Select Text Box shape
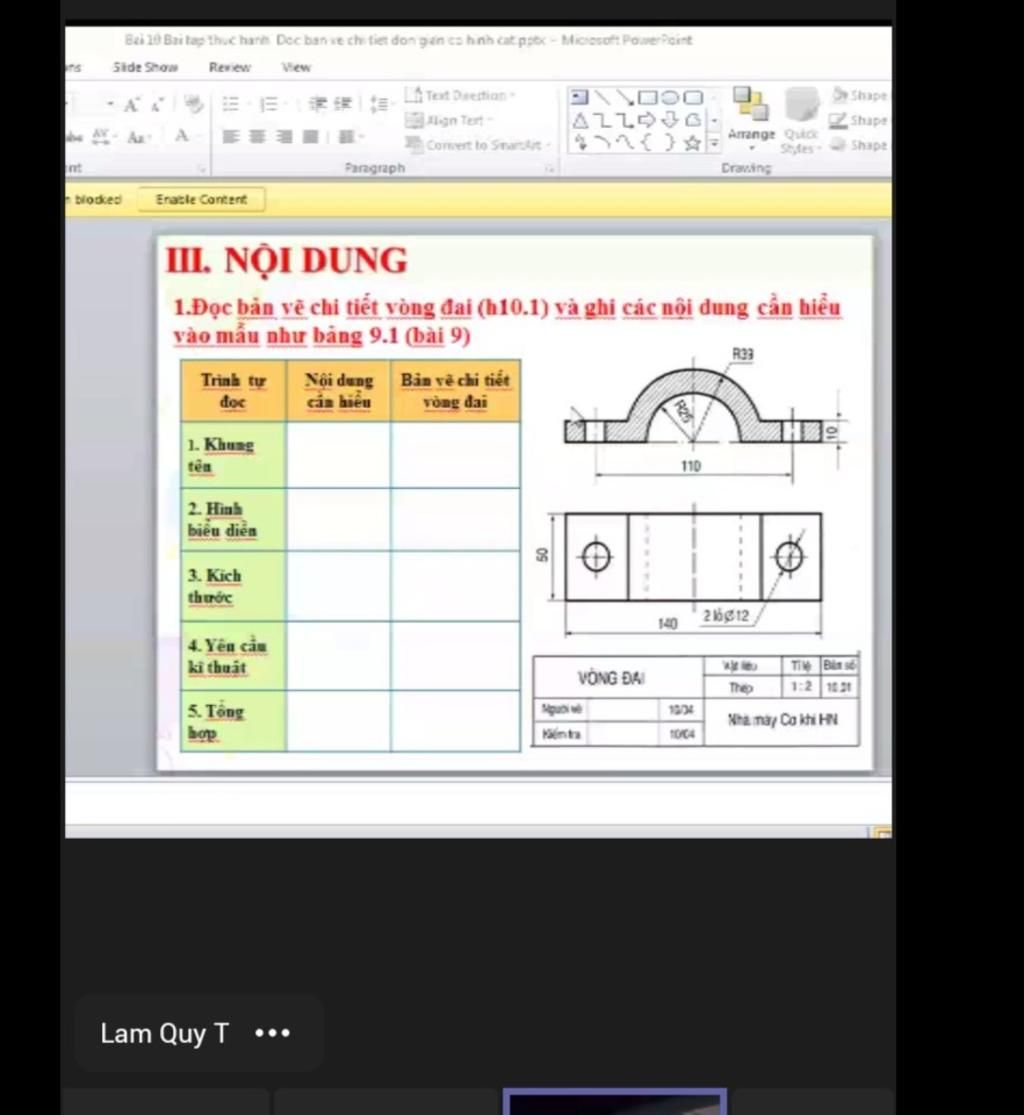The width and height of the screenshot is (1024, 1115). point(580,97)
